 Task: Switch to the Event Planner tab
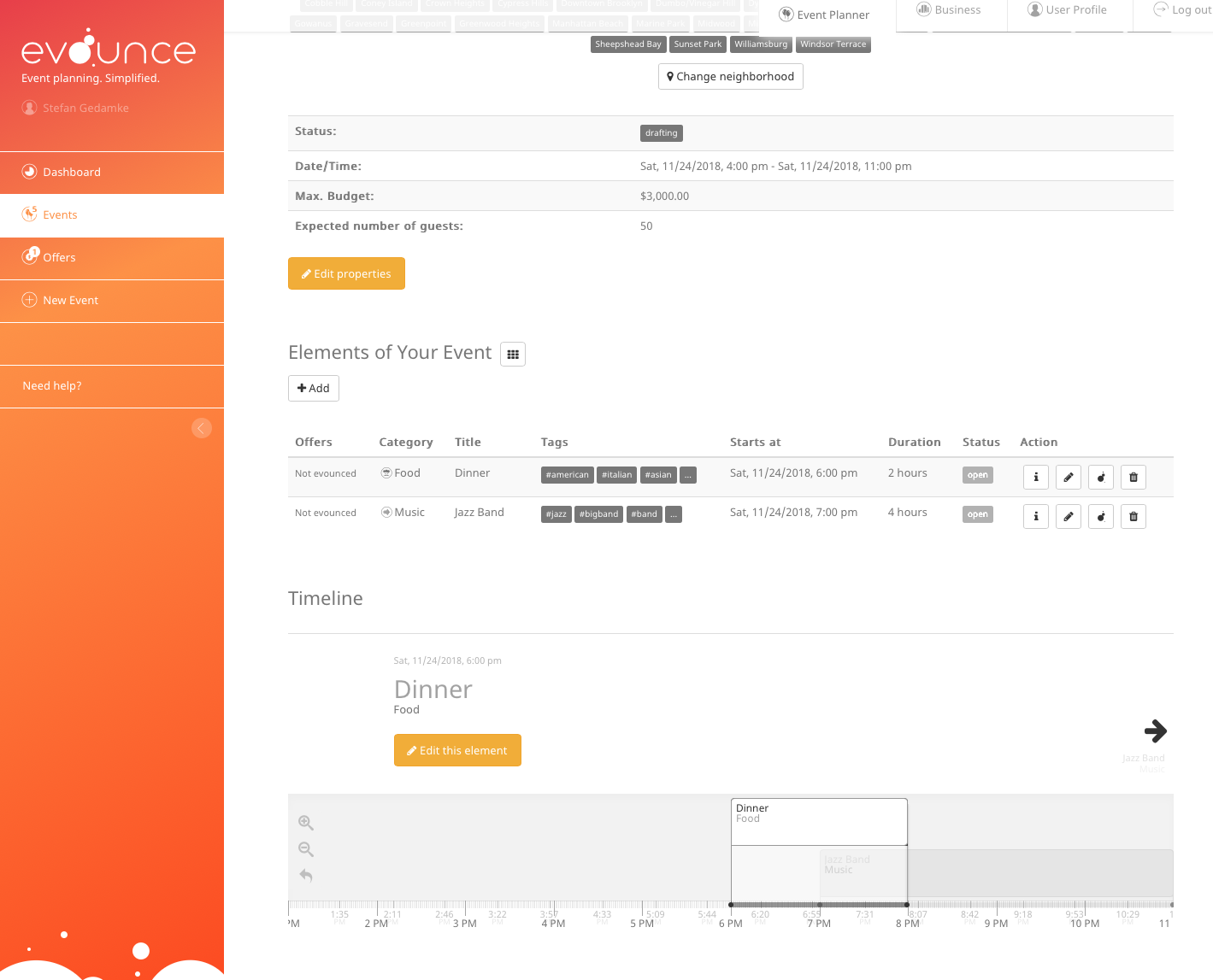(x=827, y=15)
